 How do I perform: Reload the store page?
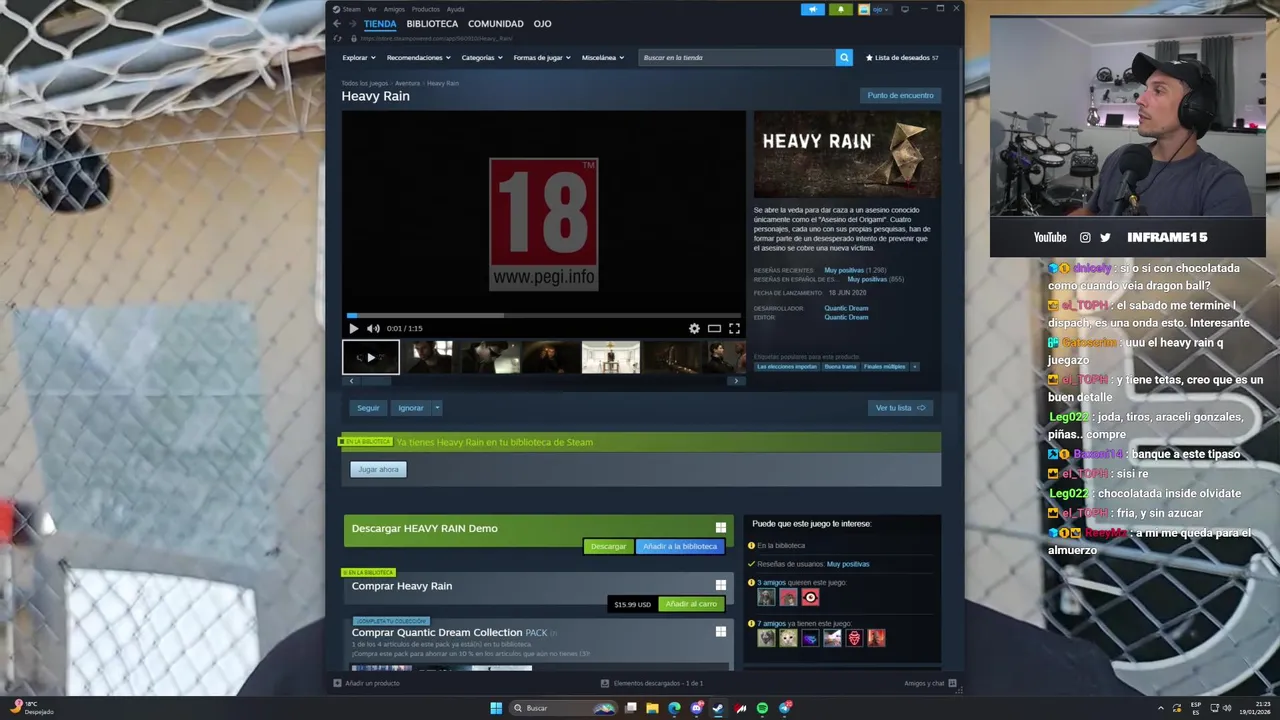click(337, 38)
